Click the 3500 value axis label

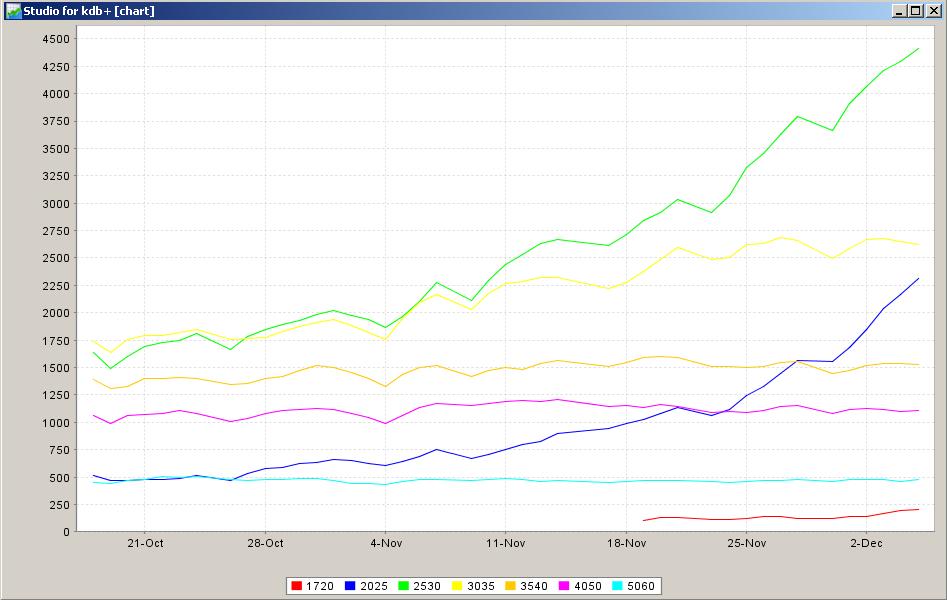pos(56,149)
